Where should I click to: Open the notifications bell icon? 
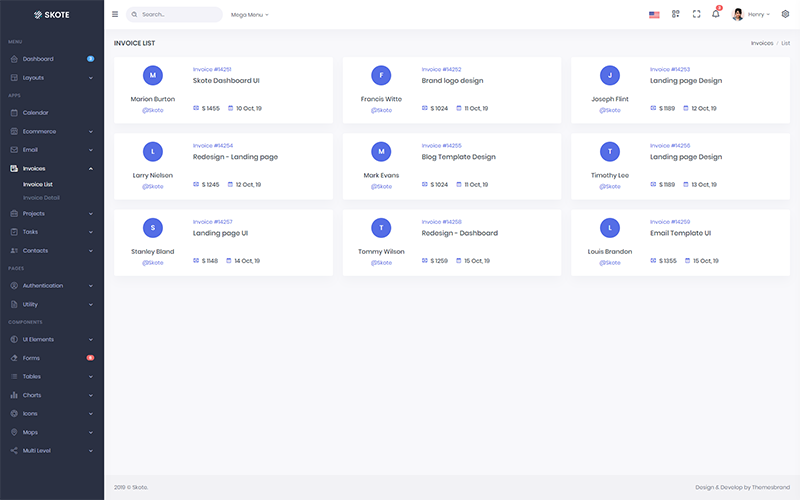pos(716,14)
